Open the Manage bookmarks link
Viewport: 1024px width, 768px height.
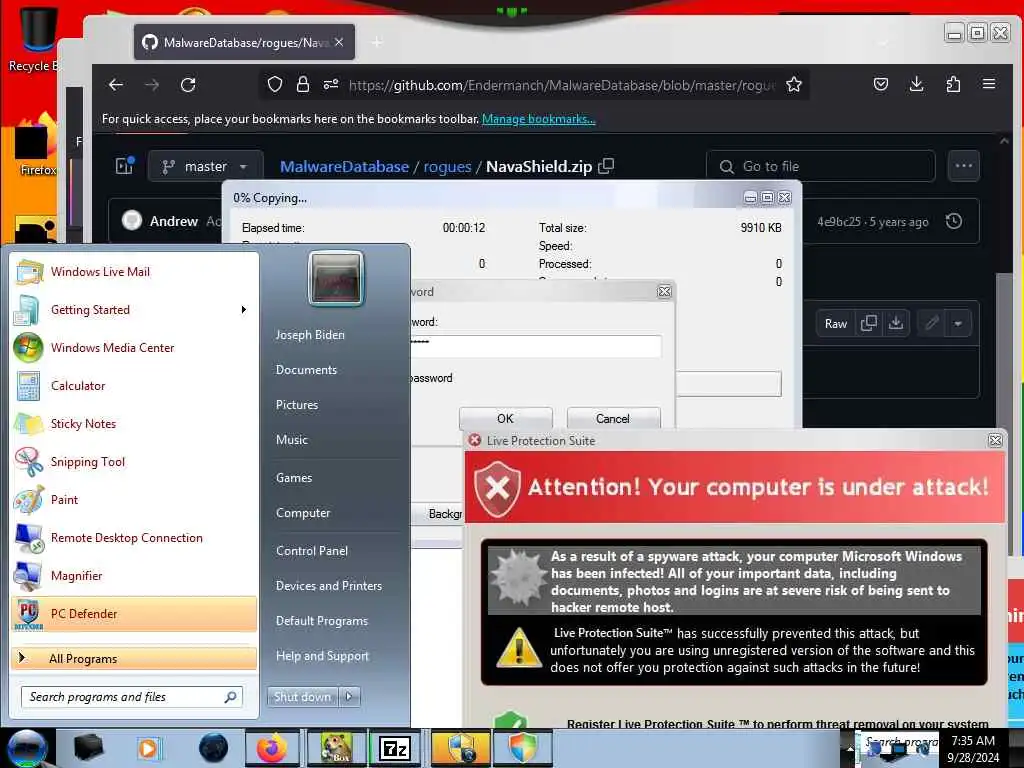coord(539,119)
